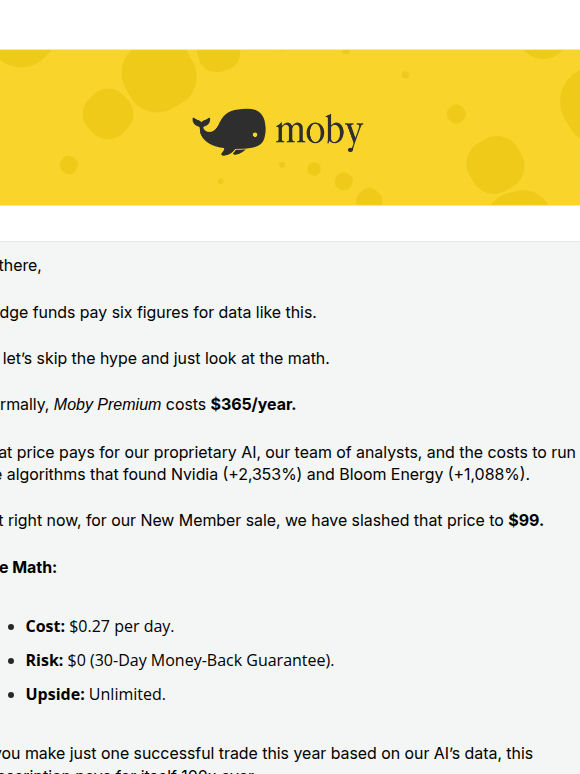Click the yellow Moby header banner
The height and width of the screenshot is (774, 580).
(x=290, y=127)
